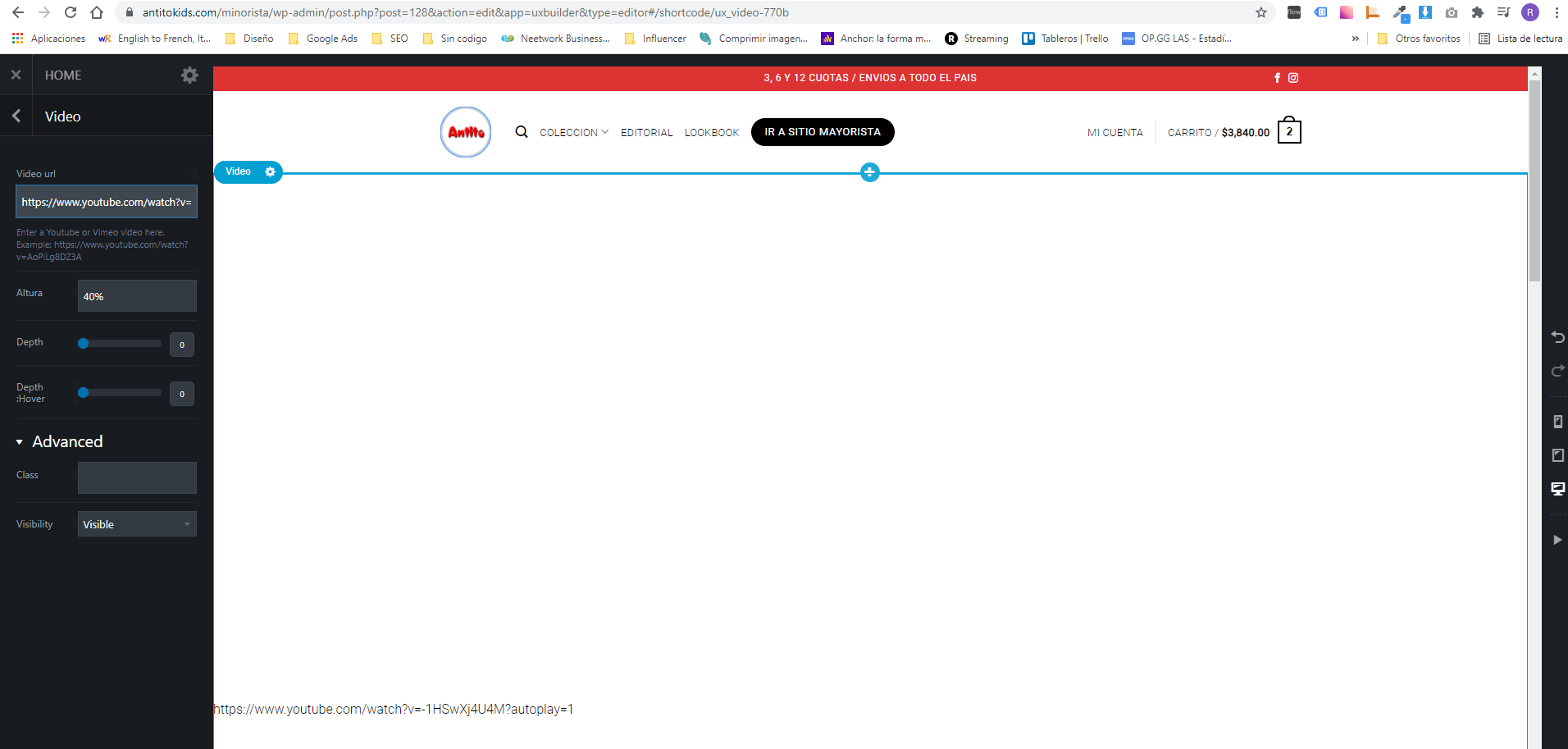Open the blue download extension icon
Viewport: 1568px width, 749px height.
click(1425, 12)
